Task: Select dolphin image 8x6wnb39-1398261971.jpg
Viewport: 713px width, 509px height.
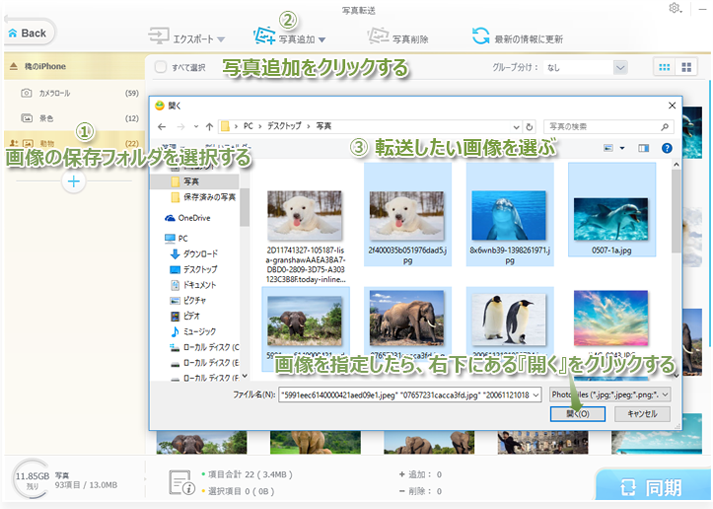Action: [509, 216]
